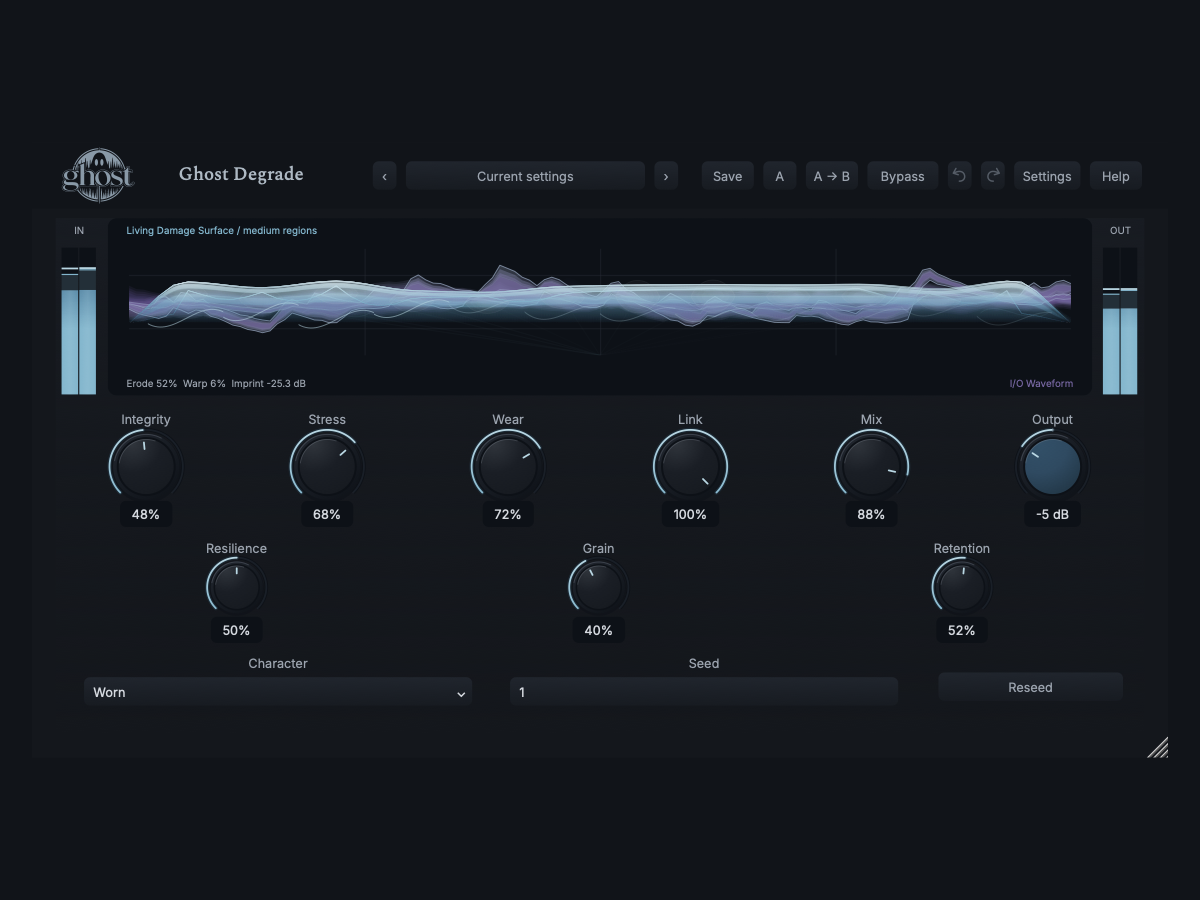Open the Settings menu
The height and width of the screenshot is (900, 1200).
click(1047, 176)
